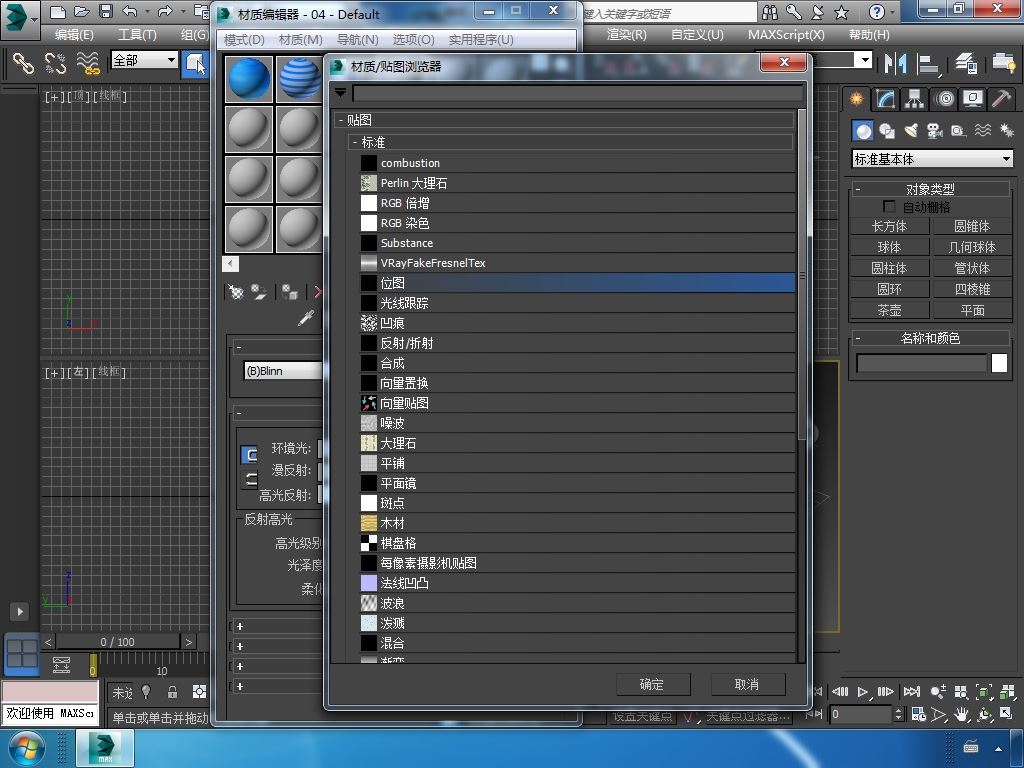1024x768 pixels.
Task: Toggle ambient-diffuse color lock beside 环境光
Action: [249, 455]
